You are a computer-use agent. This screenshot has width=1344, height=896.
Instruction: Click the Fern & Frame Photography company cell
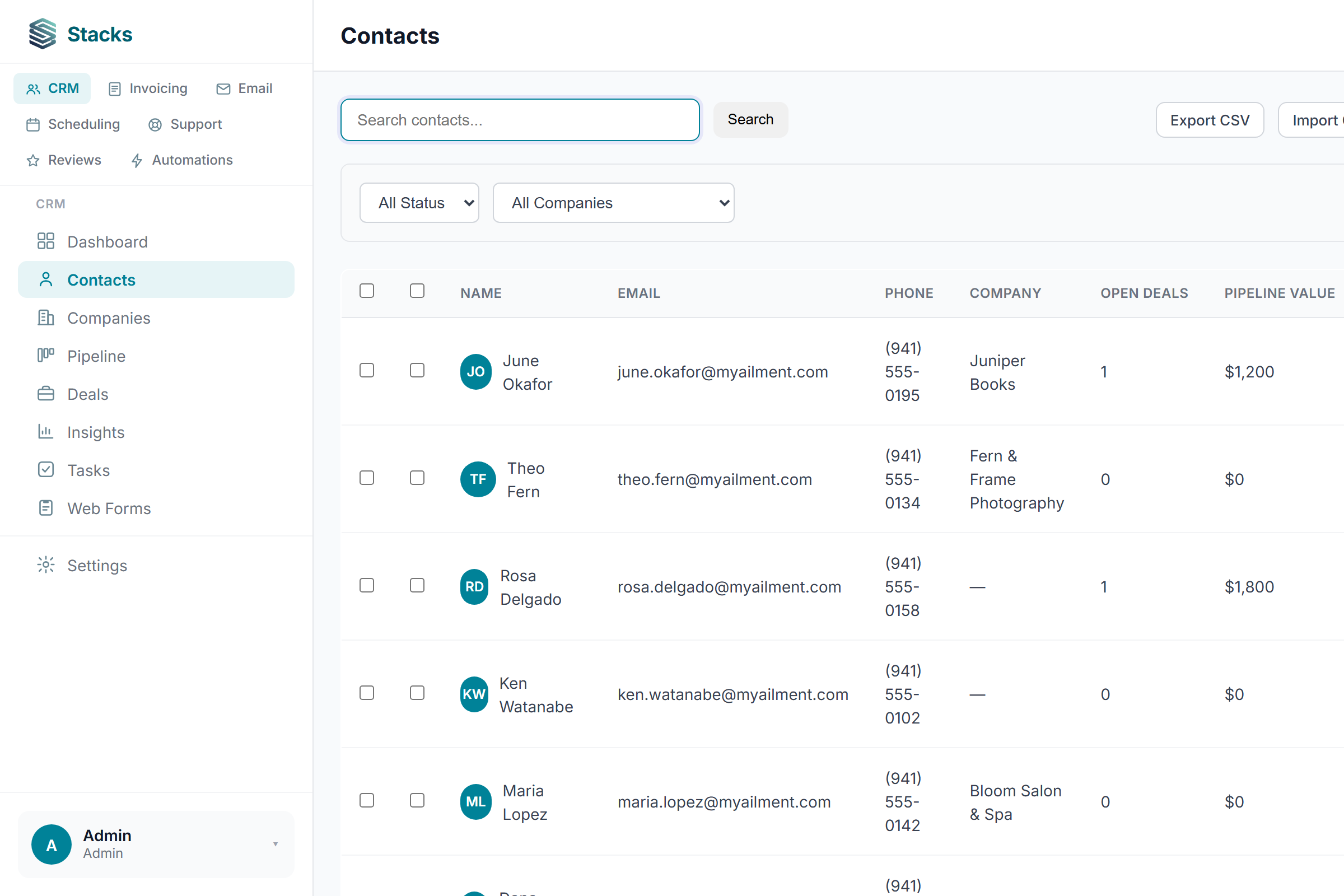click(x=1017, y=479)
